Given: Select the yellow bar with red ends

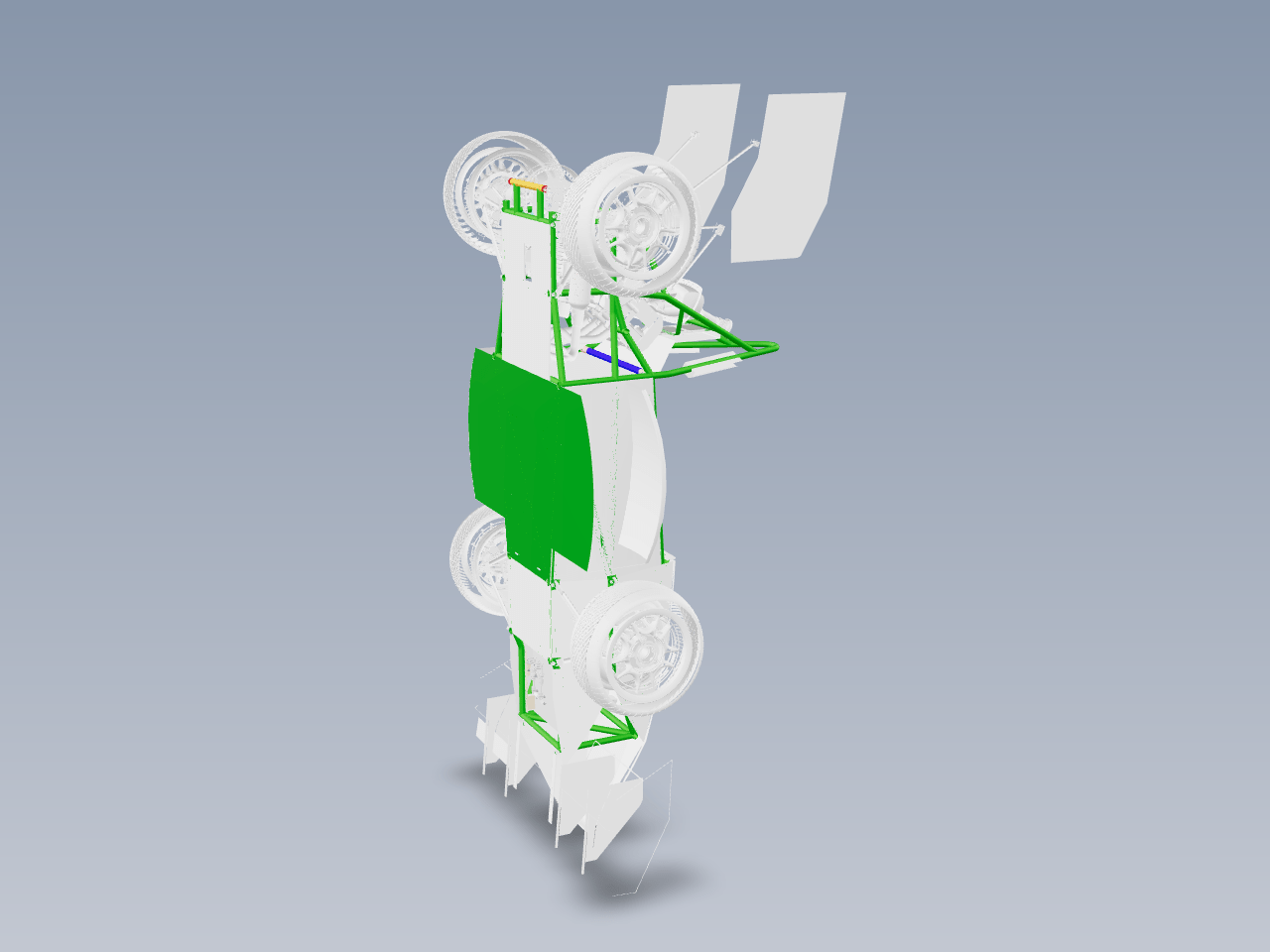Looking at the screenshot, I should point(528,185).
